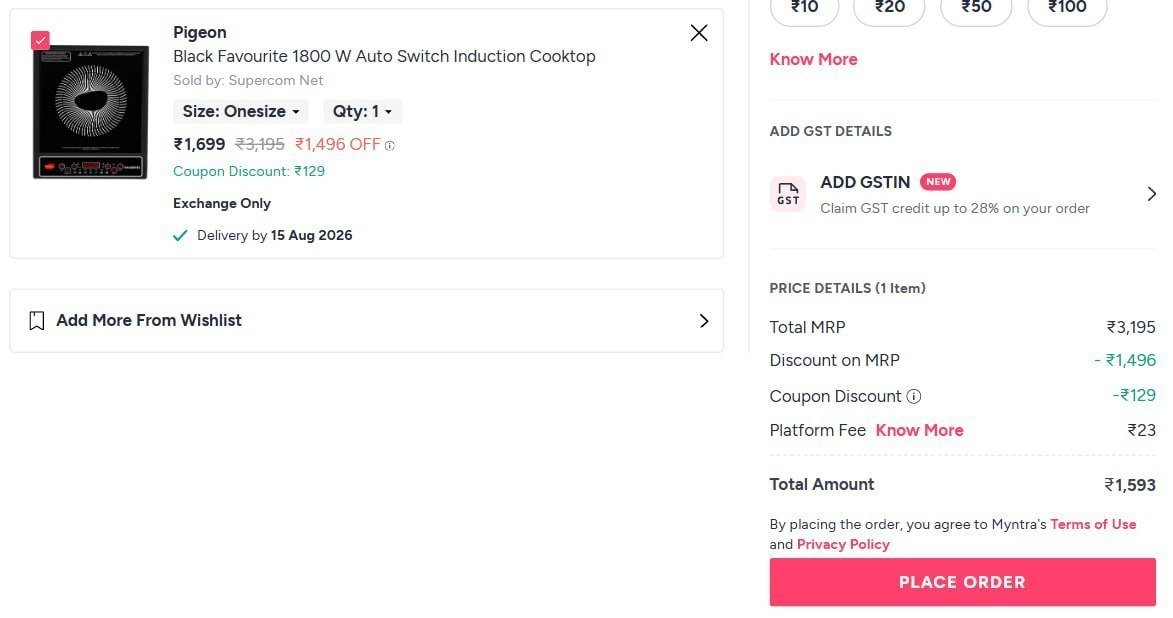Screen dimensions: 1173x618
Task: Click the wishlist bookmark icon
Action: point(37,321)
